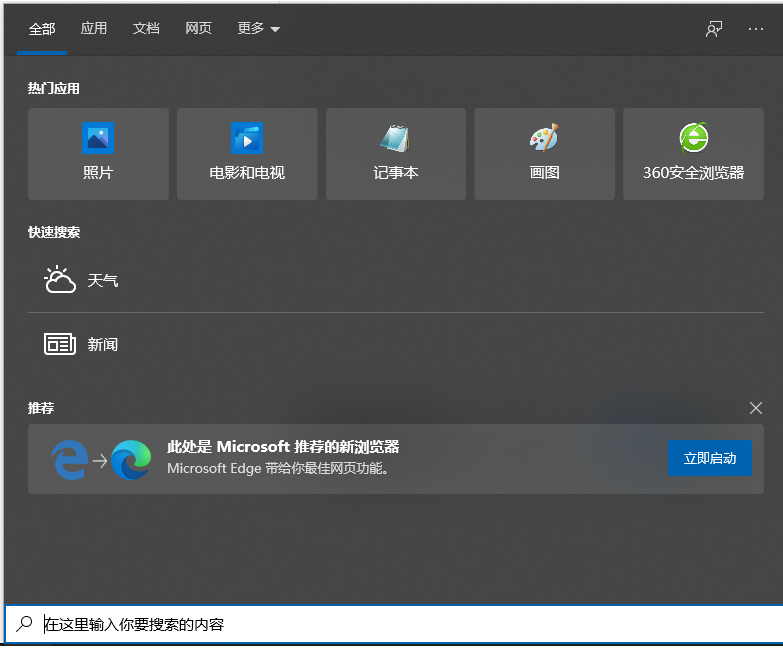Select the 网页 (Web) tab
The image size is (783, 648).
[x=198, y=29]
